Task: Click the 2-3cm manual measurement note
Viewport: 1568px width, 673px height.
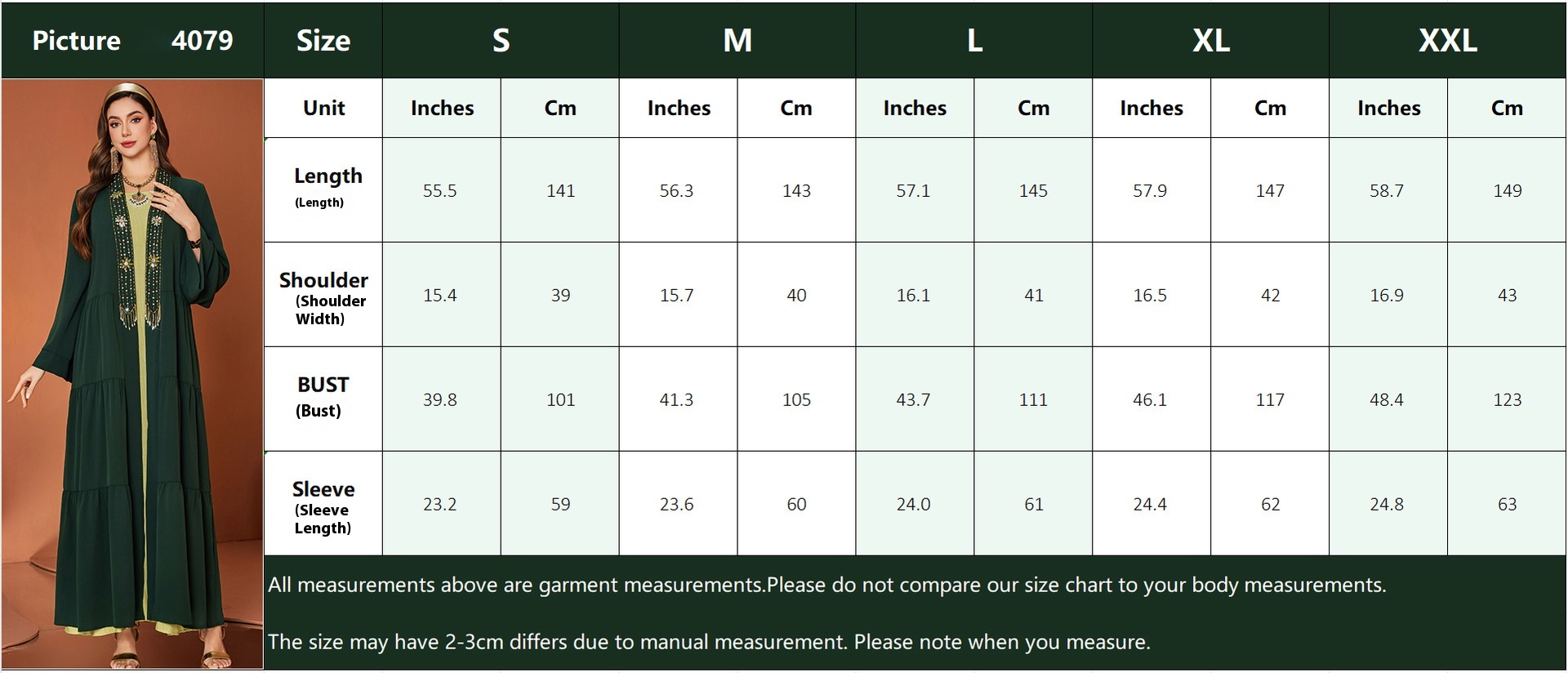Action: (x=709, y=642)
